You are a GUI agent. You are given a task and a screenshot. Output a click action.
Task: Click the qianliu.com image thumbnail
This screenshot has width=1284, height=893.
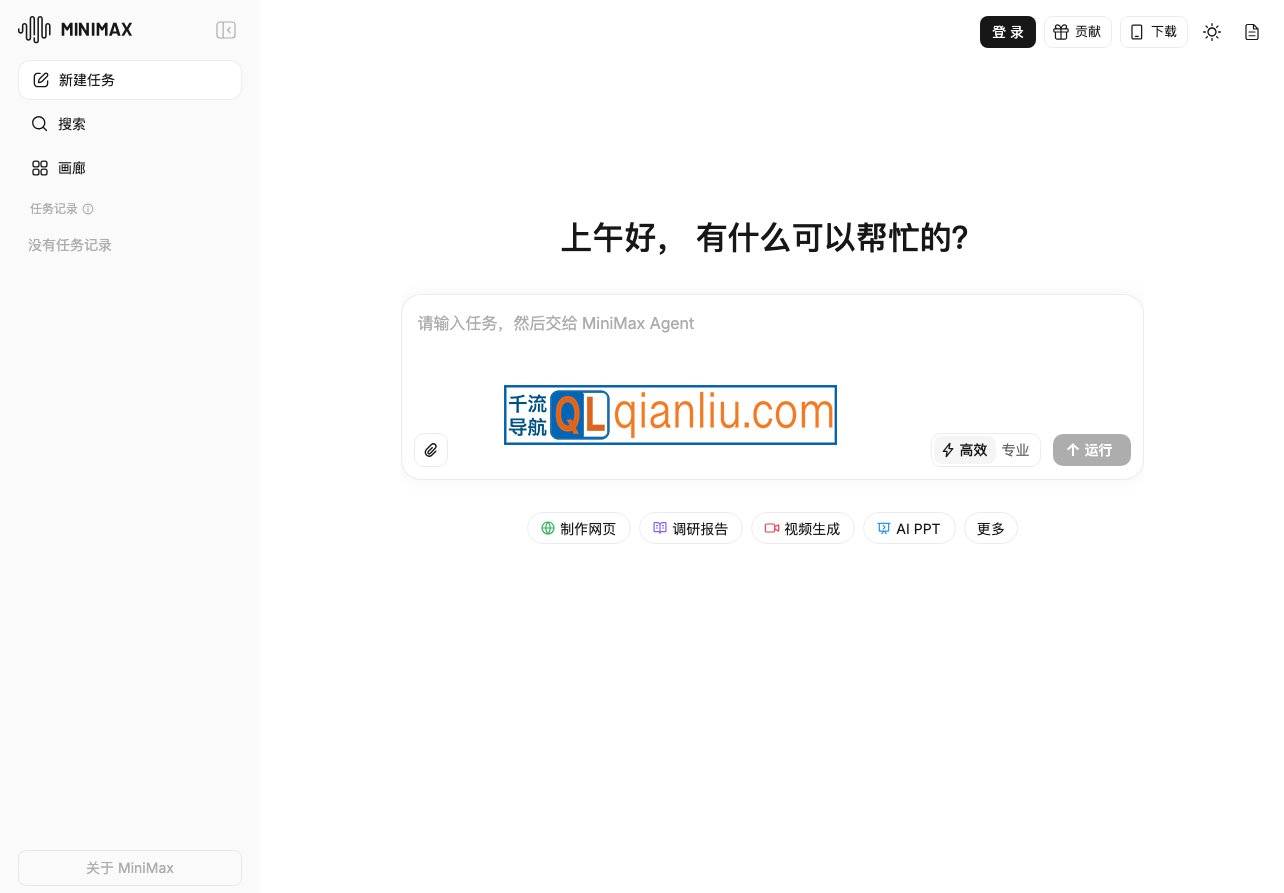click(x=670, y=414)
